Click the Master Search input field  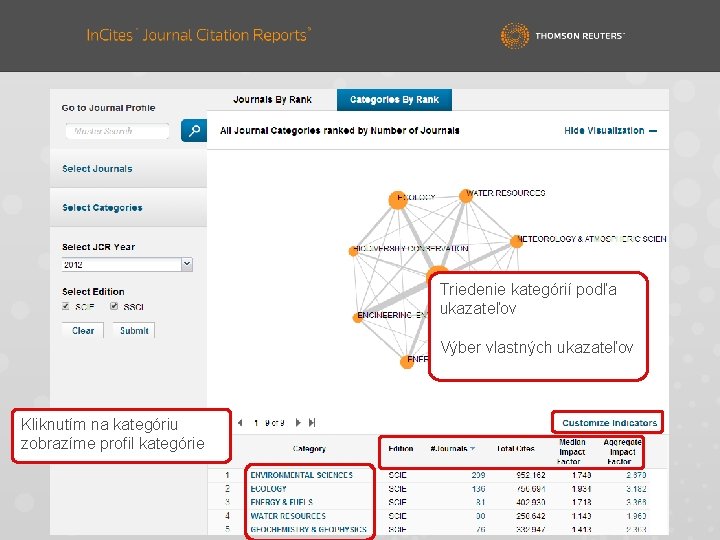pyautogui.click(x=117, y=131)
